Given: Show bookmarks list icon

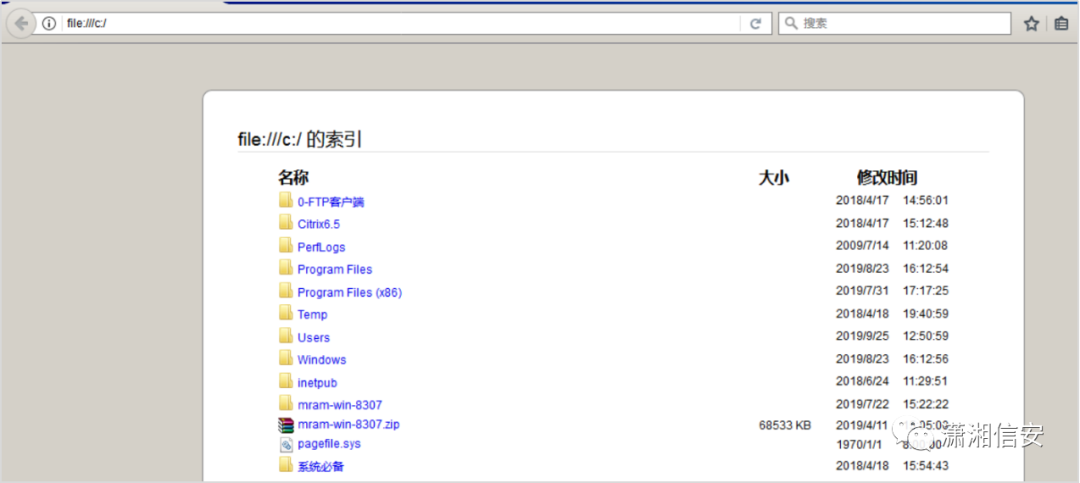Looking at the screenshot, I should click(1061, 23).
